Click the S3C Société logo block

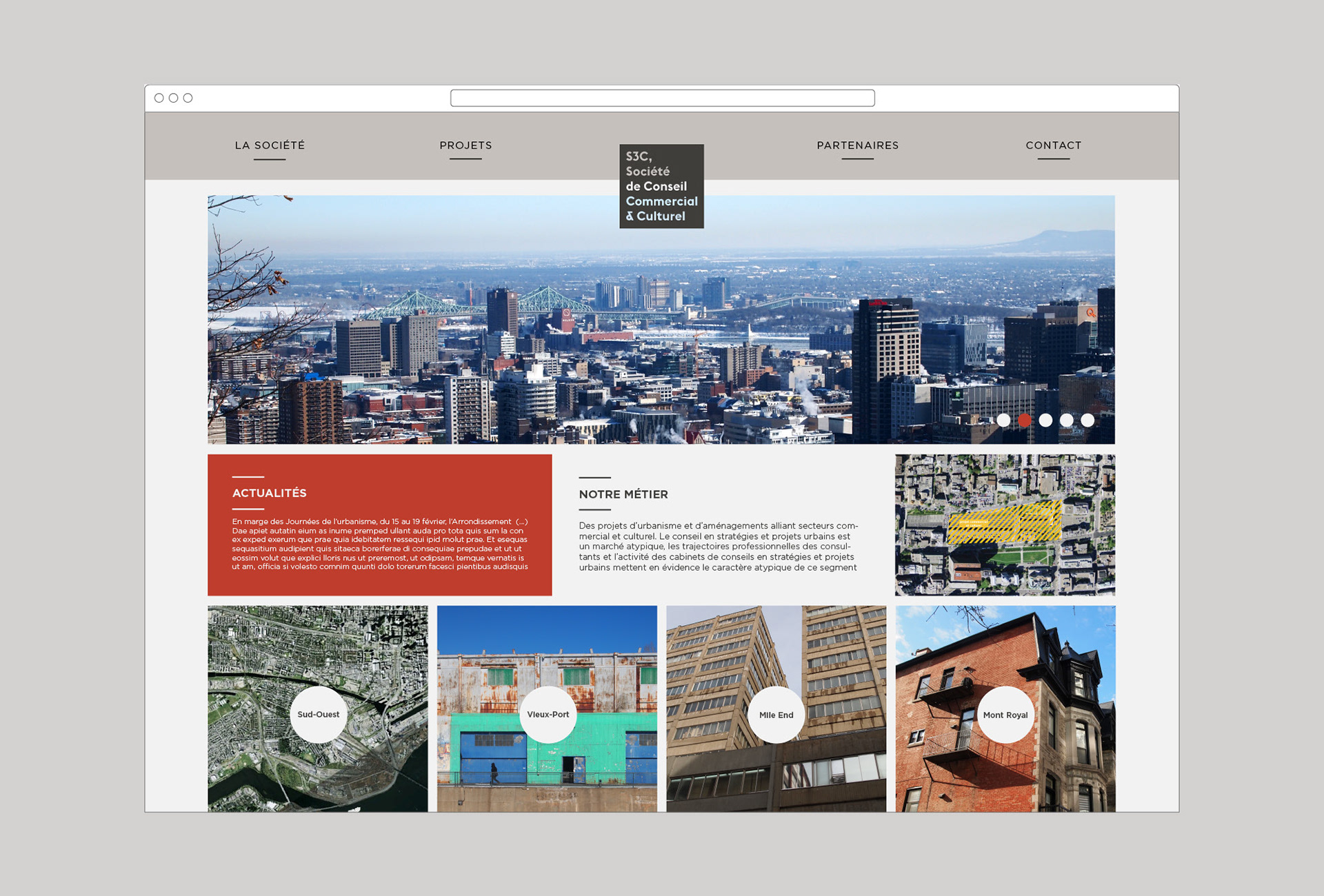pos(661,186)
